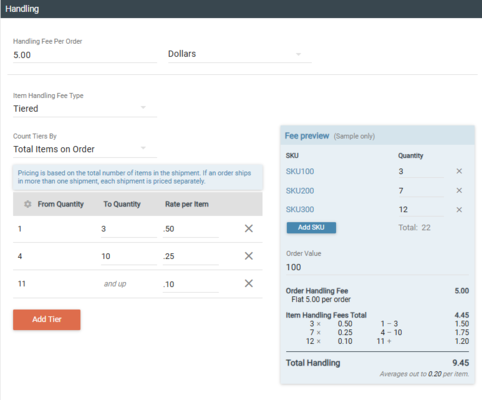Click the Add Tier button

[47, 319]
